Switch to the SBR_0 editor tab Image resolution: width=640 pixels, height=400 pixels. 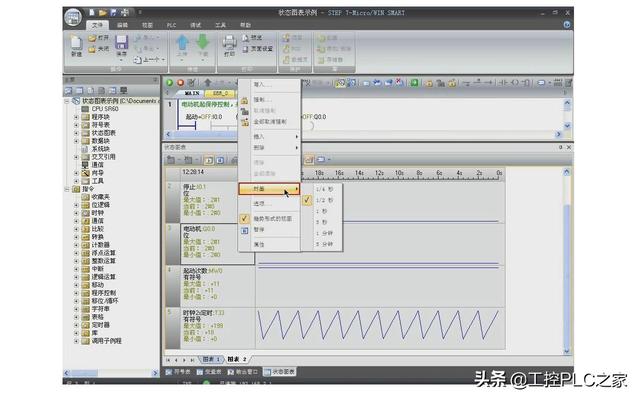(220, 93)
